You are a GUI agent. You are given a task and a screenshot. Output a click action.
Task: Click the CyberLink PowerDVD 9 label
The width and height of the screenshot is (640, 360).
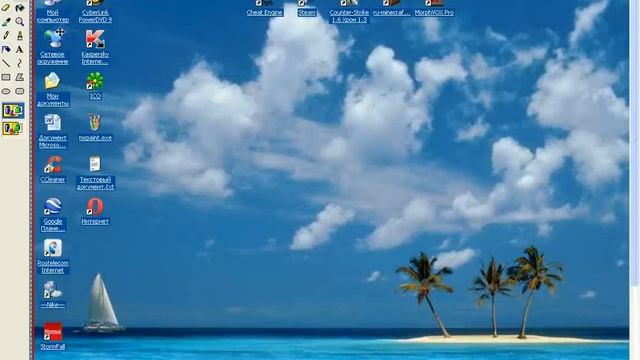(95, 16)
